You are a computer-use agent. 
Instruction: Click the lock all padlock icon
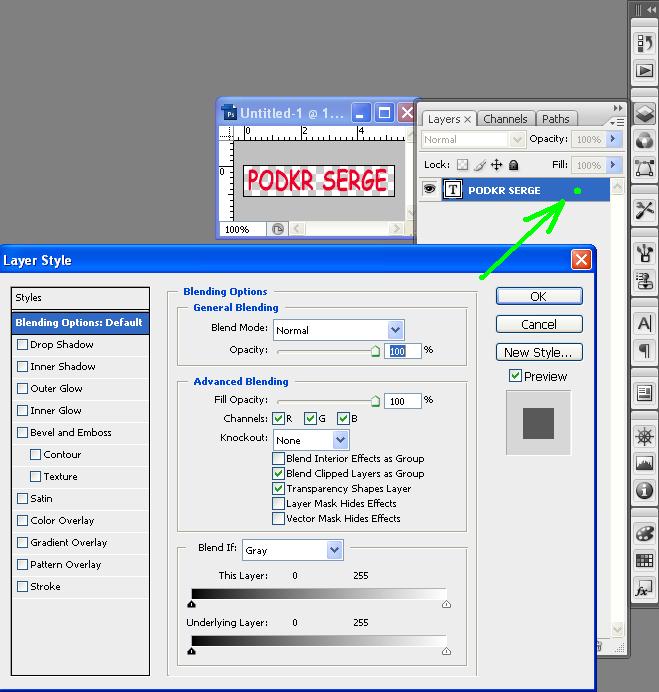(513, 165)
